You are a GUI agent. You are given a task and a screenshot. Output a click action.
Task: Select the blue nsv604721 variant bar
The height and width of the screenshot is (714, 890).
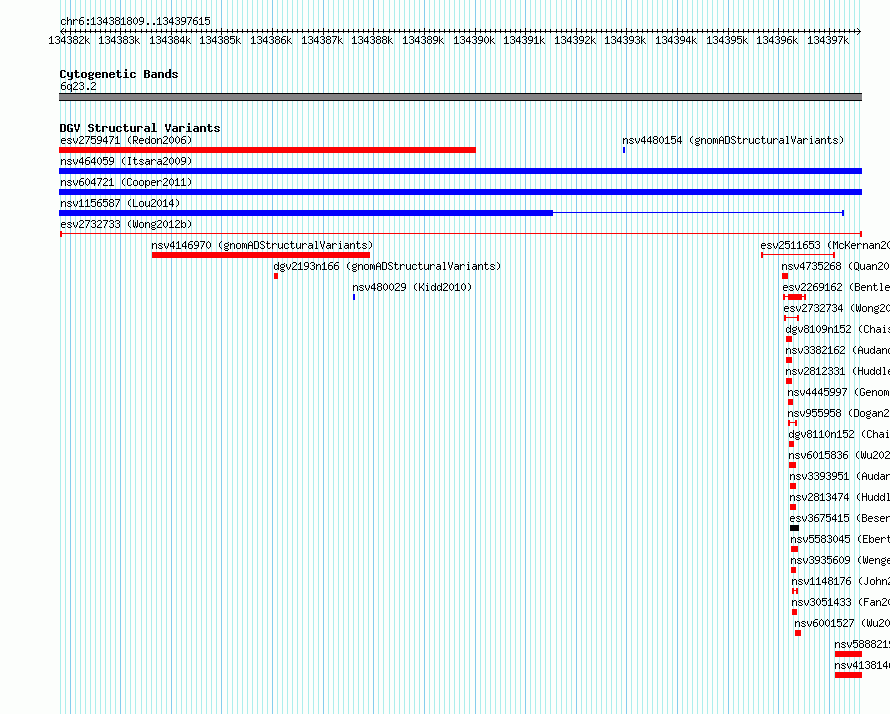point(460,192)
